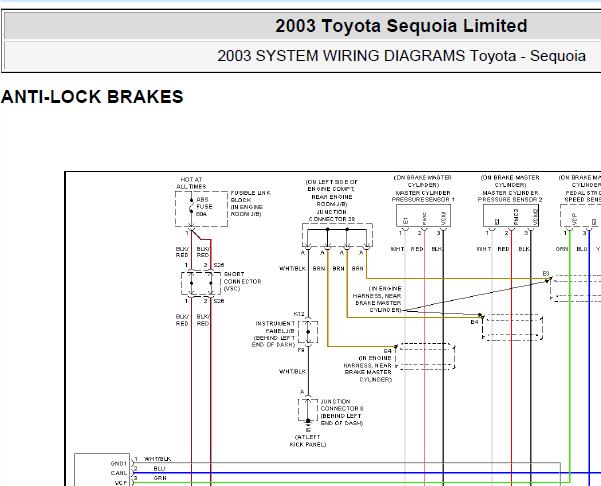Click the "CANL" pin label

click(118, 473)
